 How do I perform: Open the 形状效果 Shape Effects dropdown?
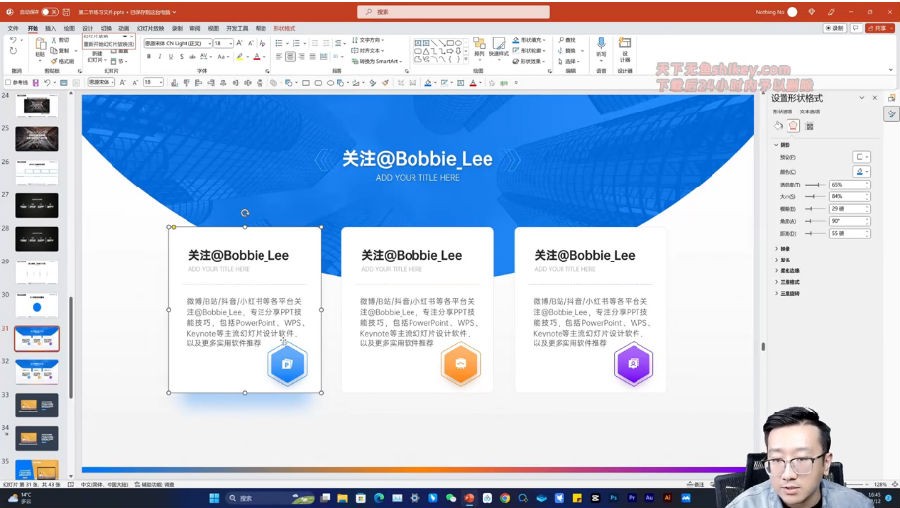pos(529,61)
